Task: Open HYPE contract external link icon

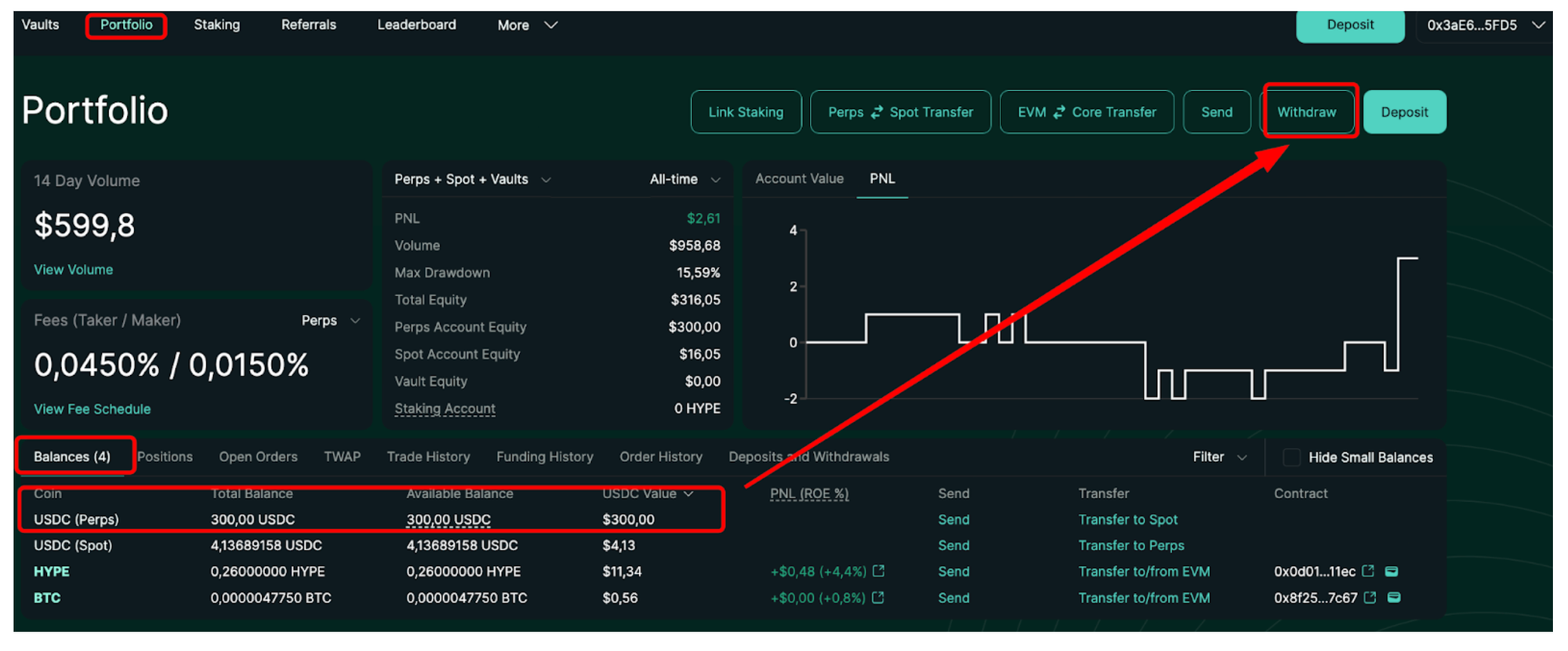Action: click(1368, 571)
